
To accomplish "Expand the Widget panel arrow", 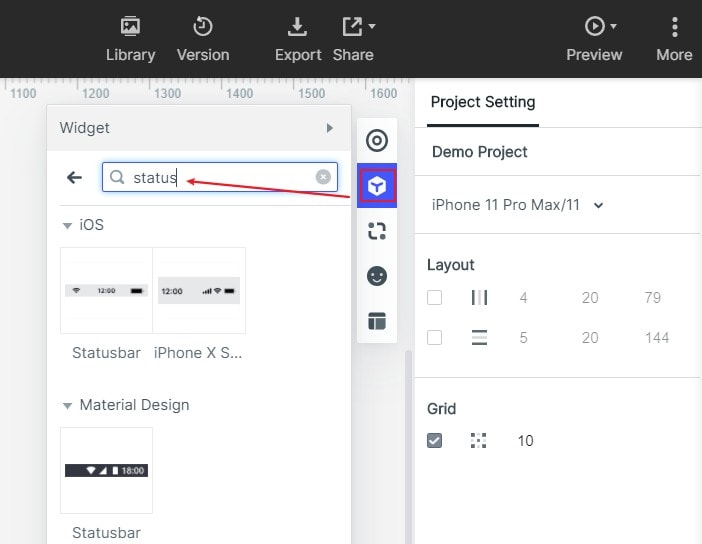I will pyautogui.click(x=330, y=128).
